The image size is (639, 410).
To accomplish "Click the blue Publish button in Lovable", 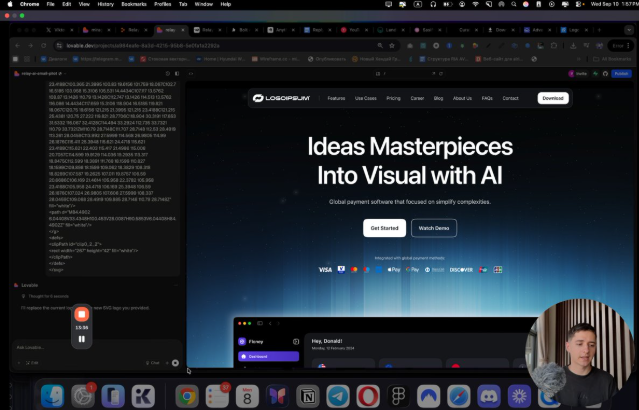I will [x=621, y=74].
